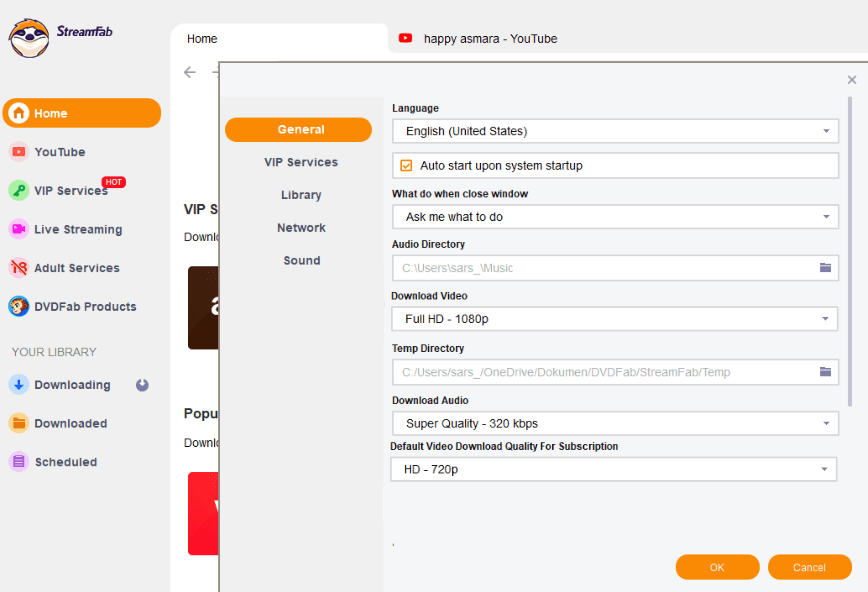
Task: Select the VIP Services settings tab
Action: click(301, 162)
